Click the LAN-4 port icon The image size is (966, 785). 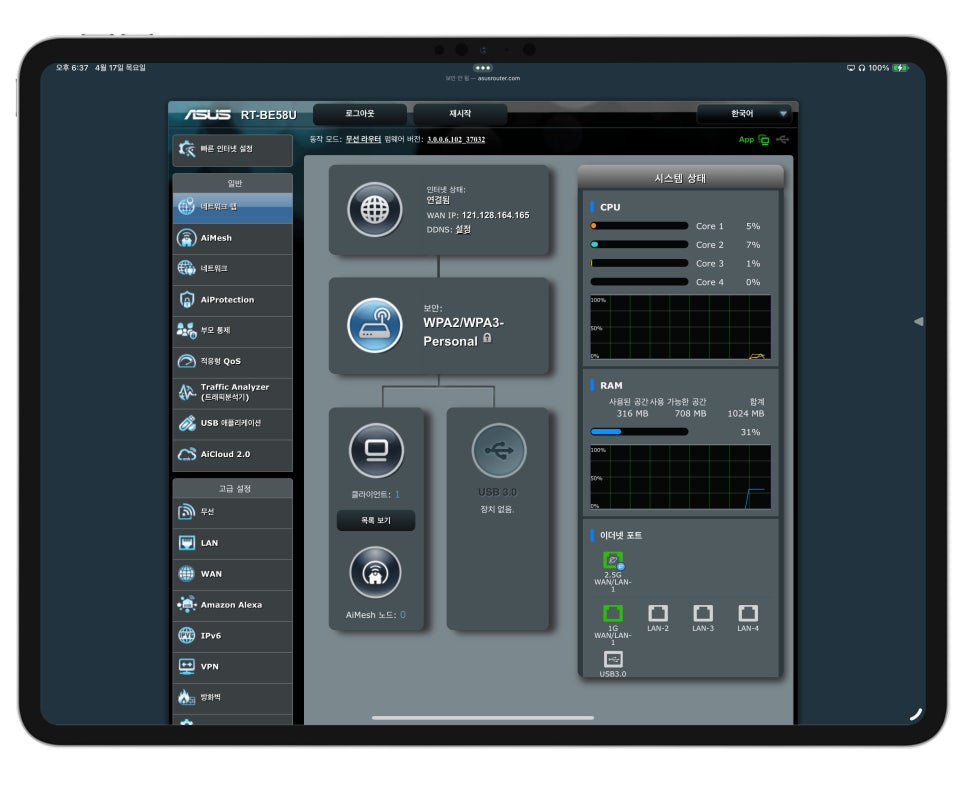(748, 613)
